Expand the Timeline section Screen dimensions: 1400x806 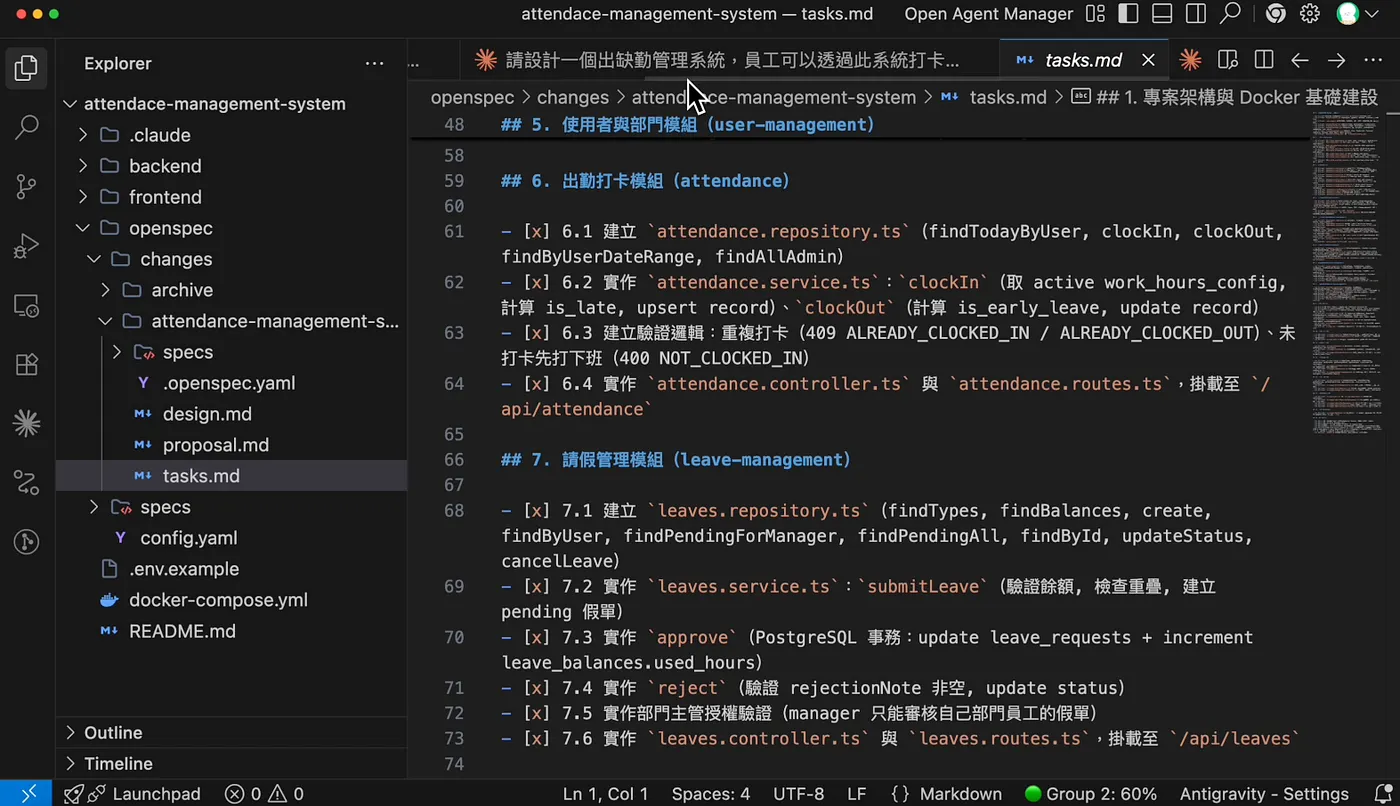point(71,764)
